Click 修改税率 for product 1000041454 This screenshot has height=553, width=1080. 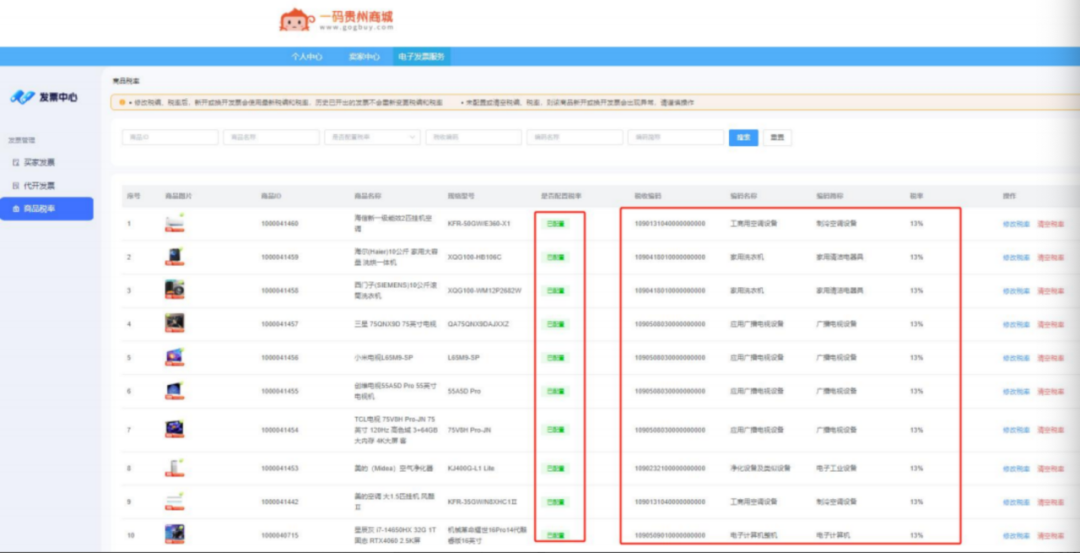tap(1016, 430)
